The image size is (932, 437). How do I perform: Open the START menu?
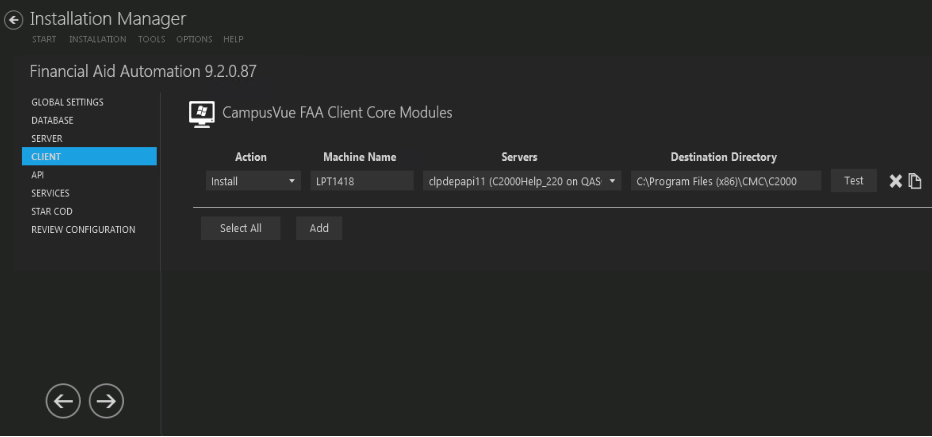pyautogui.click(x=44, y=39)
